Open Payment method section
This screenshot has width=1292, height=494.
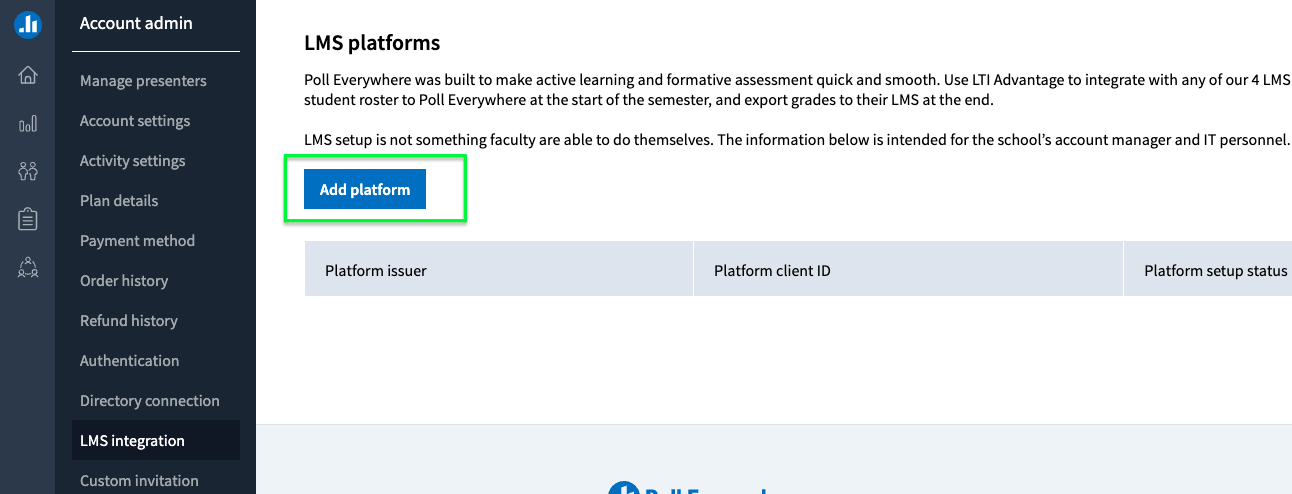(x=137, y=241)
